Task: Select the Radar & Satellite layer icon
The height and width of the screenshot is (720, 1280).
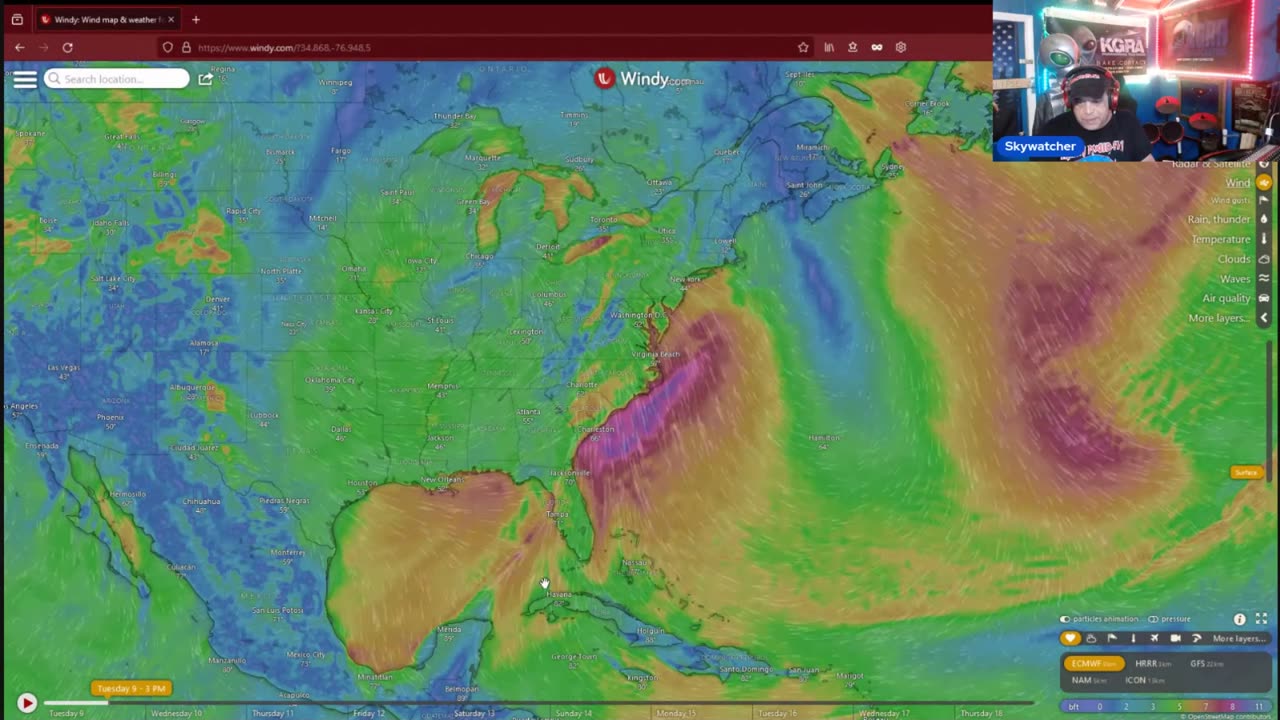Action: click(x=1264, y=164)
